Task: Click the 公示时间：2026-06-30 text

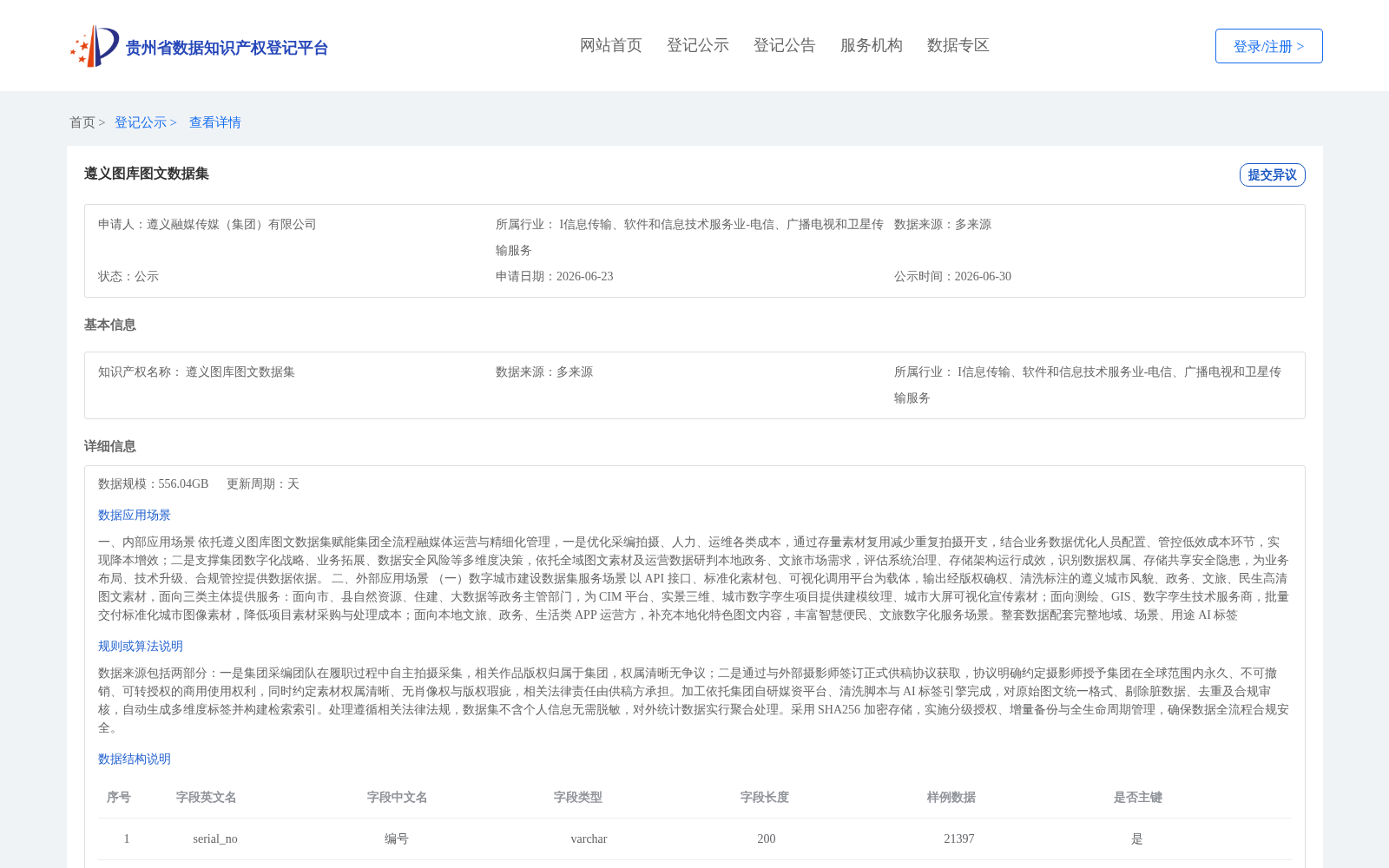Action: [953, 276]
